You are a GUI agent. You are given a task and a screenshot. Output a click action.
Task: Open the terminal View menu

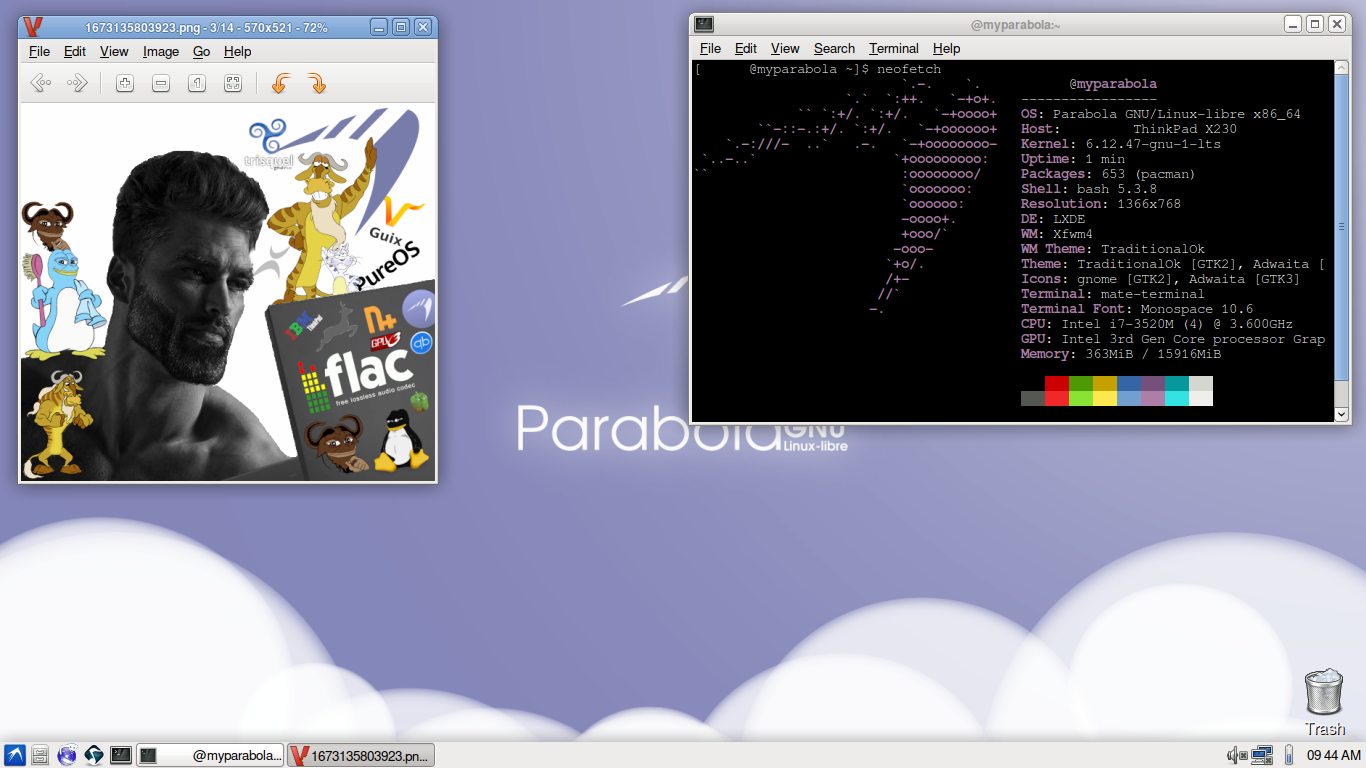tap(785, 48)
